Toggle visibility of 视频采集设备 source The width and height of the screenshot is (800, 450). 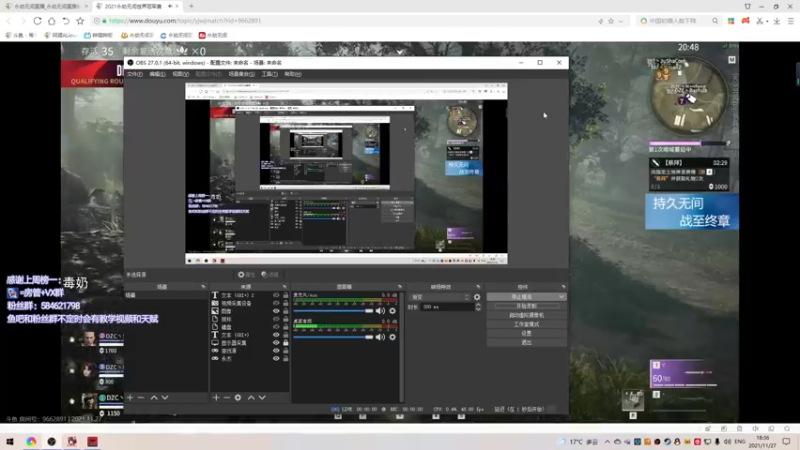pyautogui.click(x=276, y=303)
